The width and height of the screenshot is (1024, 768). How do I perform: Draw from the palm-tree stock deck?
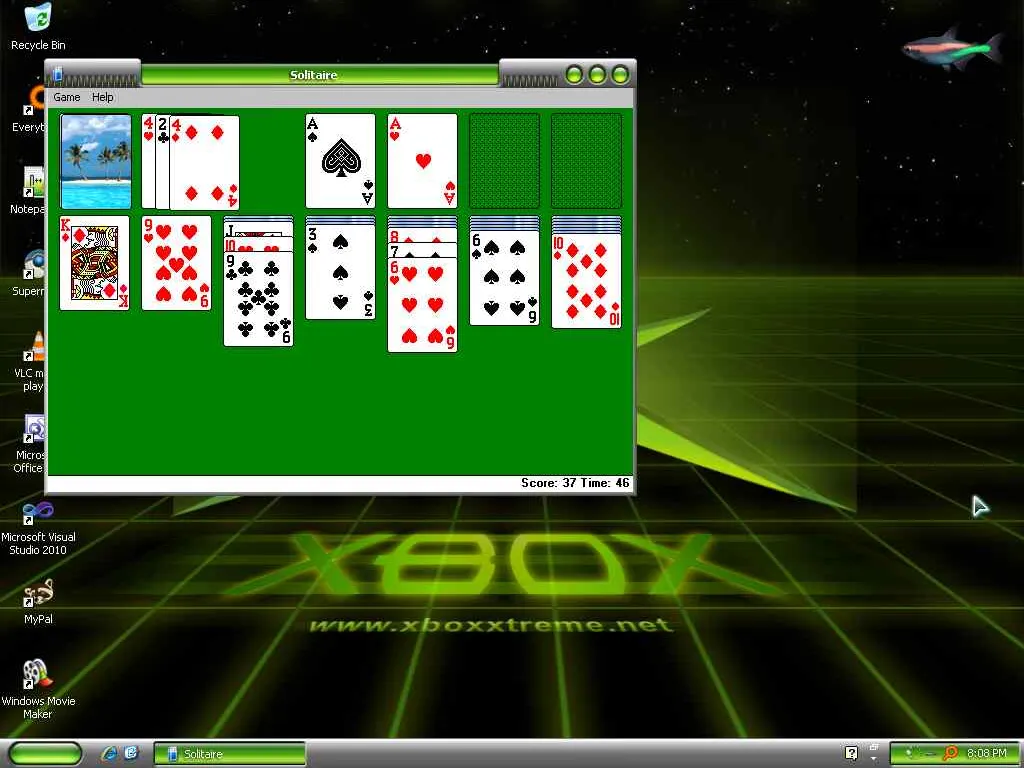pos(96,161)
